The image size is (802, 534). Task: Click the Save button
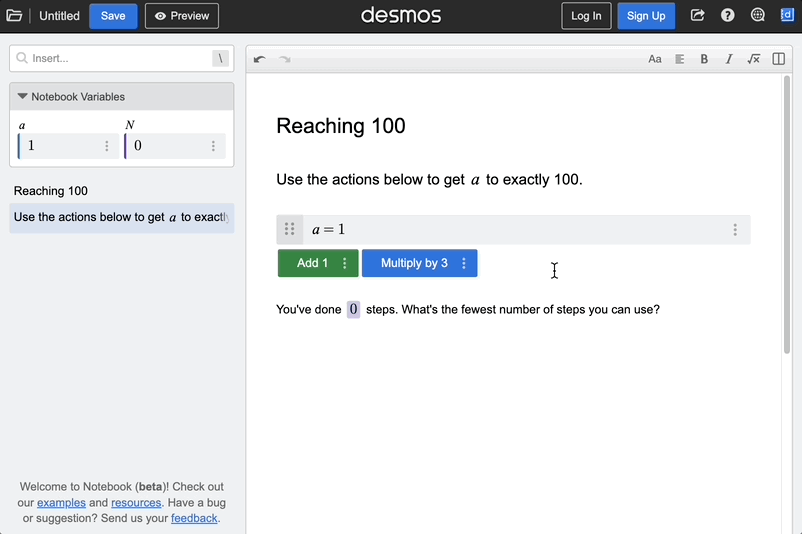(x=113, y=16)
